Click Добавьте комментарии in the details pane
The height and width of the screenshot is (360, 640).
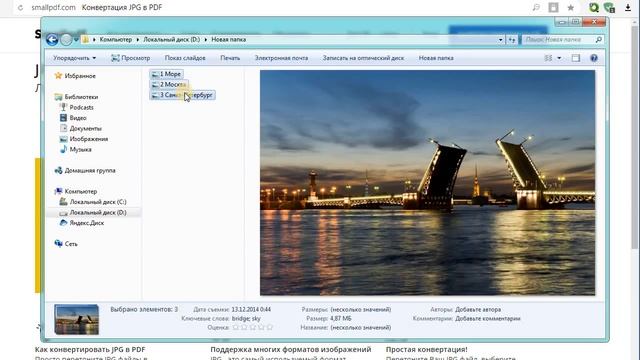488,318
